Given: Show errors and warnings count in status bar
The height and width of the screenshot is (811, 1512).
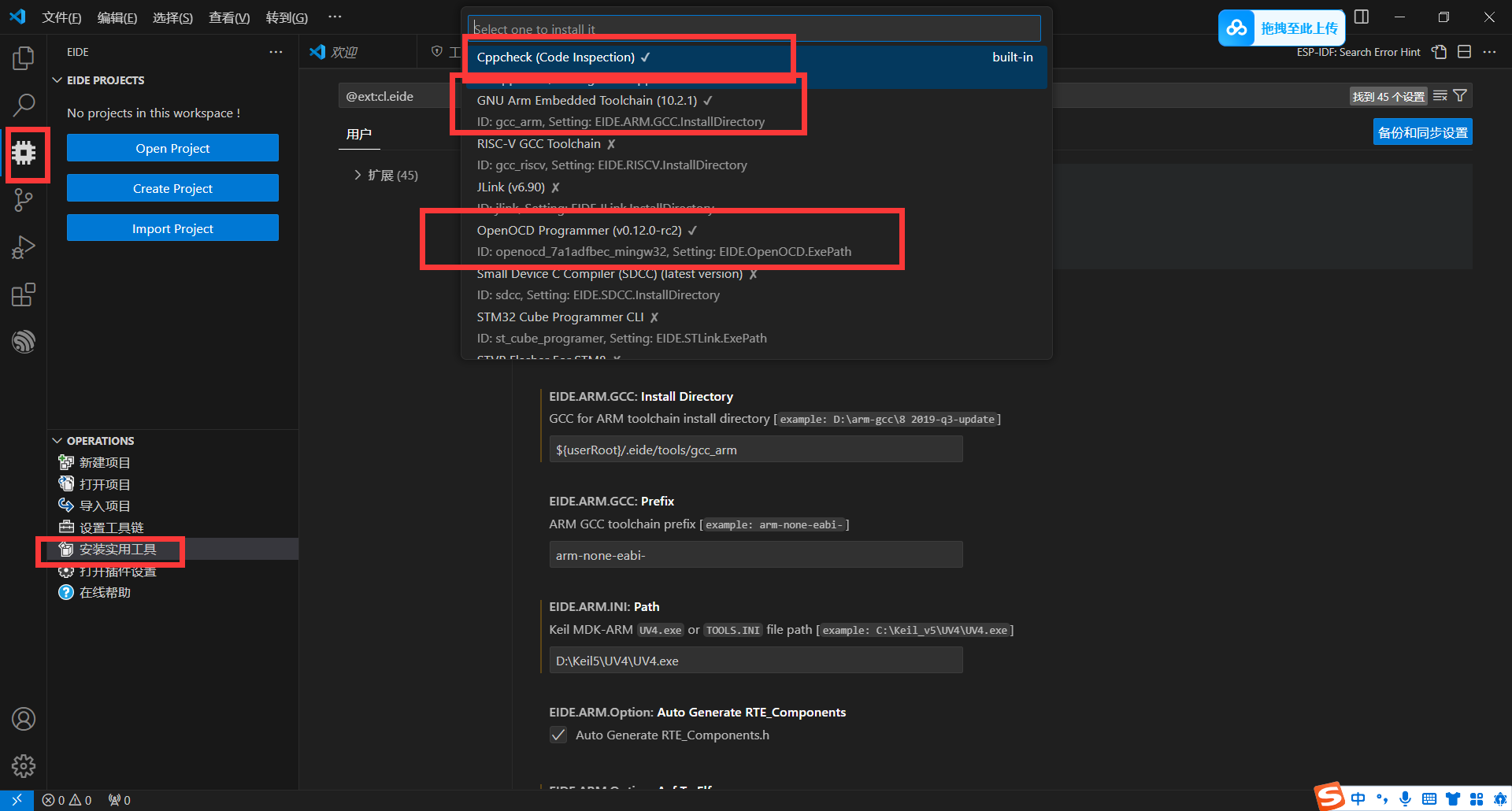Looking at the screenshot, I should pyautogui.click(x=67, y=800).
